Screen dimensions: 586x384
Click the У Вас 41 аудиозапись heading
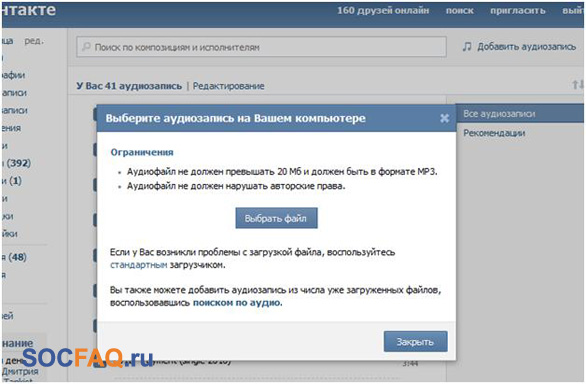[x=129, y=86]
